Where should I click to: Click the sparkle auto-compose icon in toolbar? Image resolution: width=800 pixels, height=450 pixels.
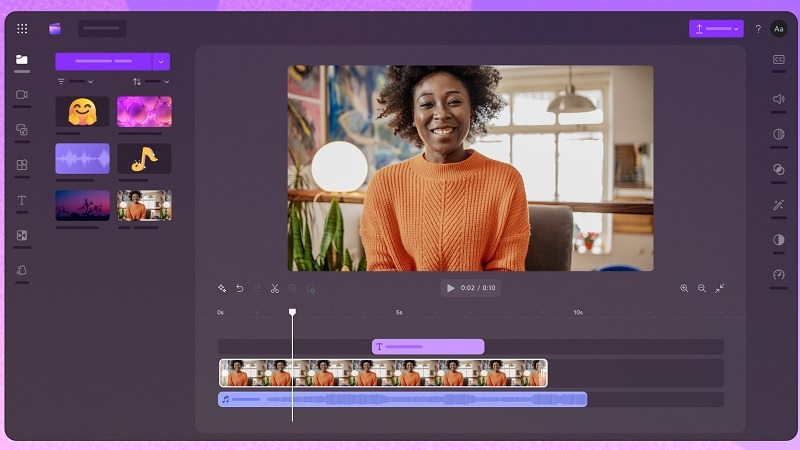(x=222, y=289)
